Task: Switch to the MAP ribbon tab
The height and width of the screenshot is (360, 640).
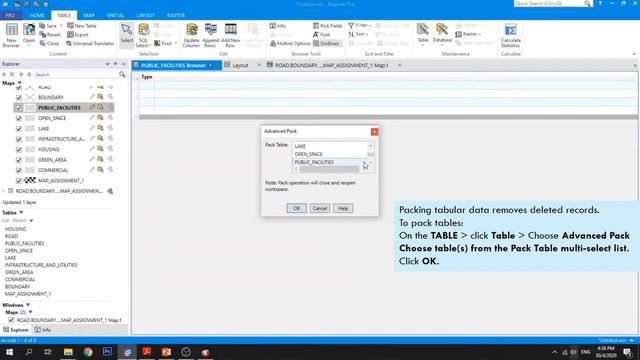Action: tap(89, 15)
